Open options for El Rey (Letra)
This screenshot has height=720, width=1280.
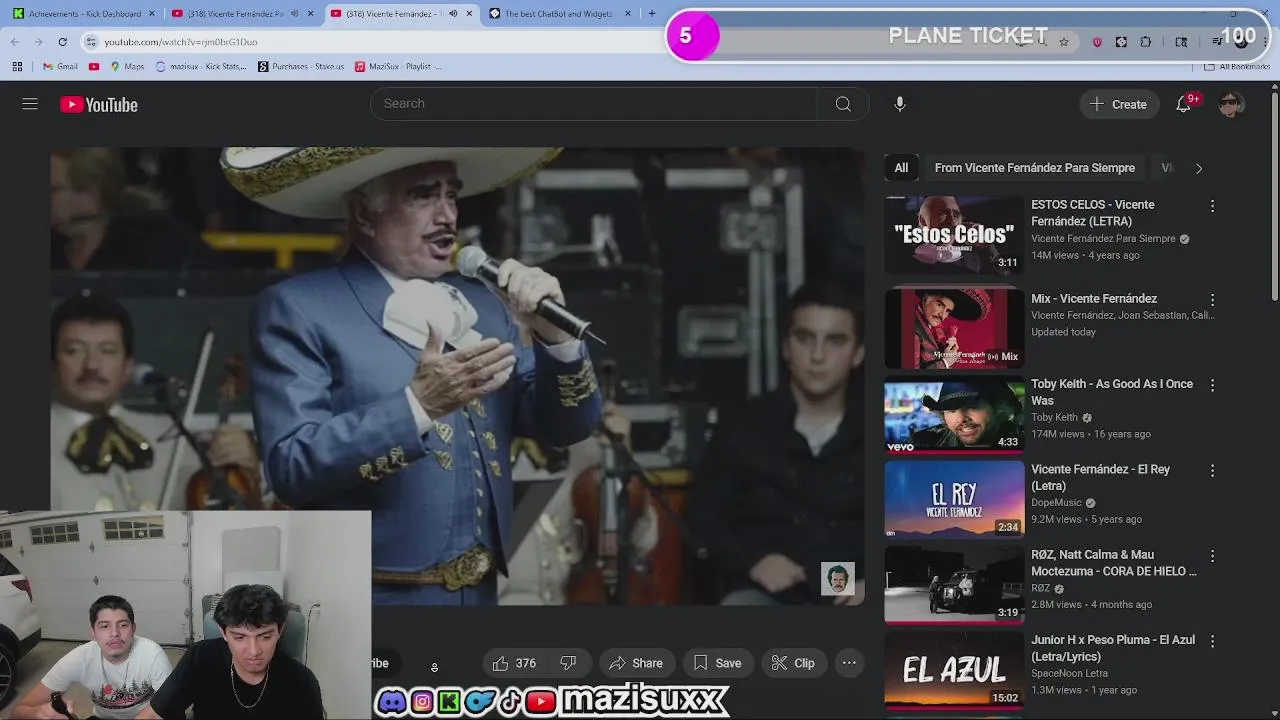click(1212, 470)
